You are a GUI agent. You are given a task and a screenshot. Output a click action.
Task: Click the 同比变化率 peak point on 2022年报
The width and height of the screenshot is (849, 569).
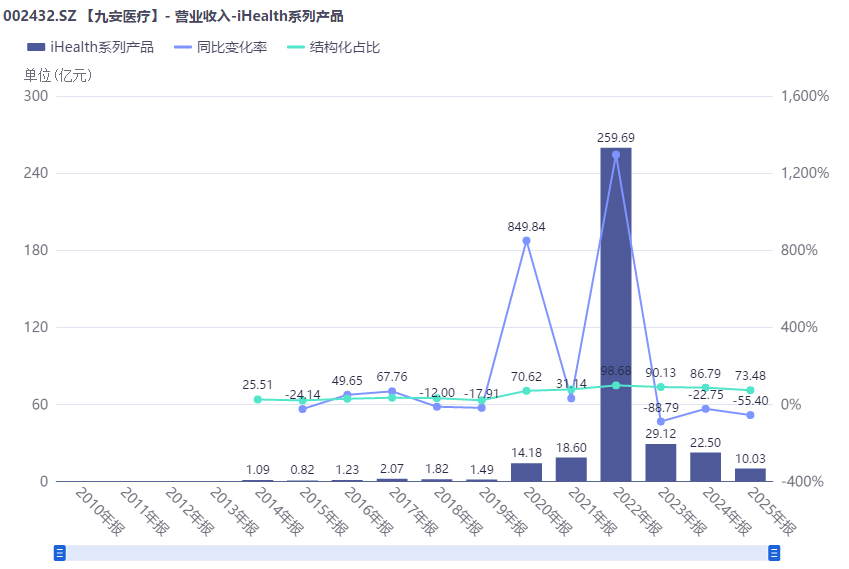(616, 155)
